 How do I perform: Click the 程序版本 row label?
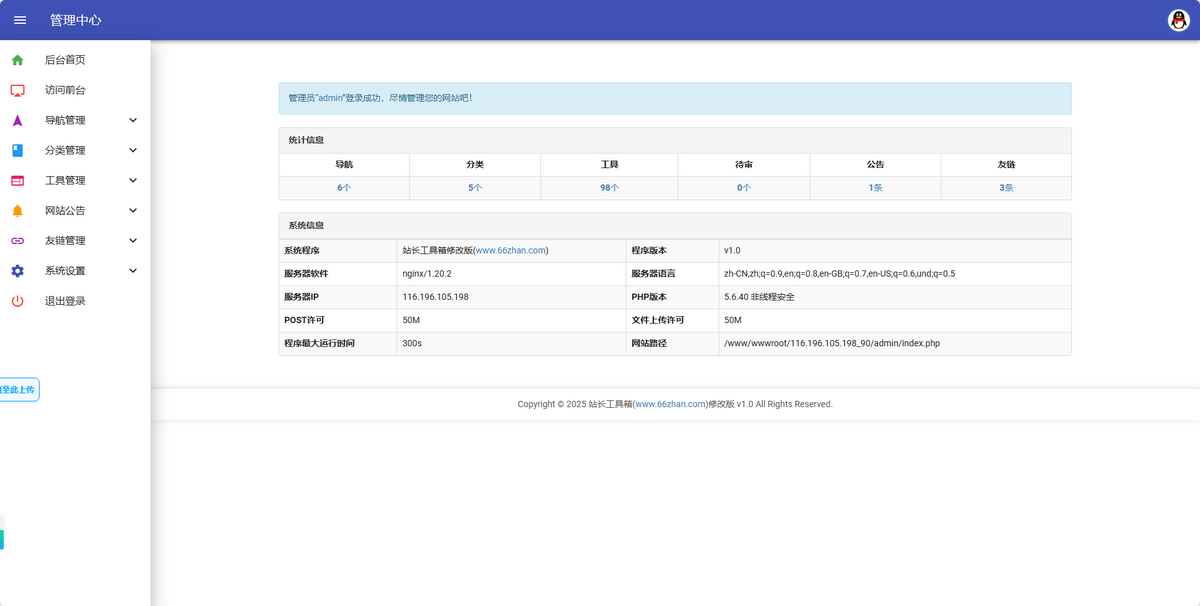(649, 250)
